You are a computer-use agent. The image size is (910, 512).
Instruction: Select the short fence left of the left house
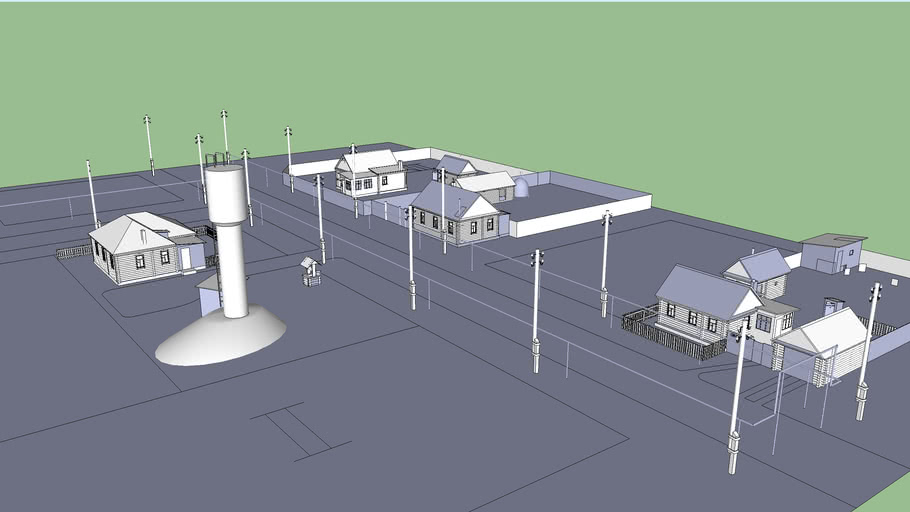click(x=73, y=252)
